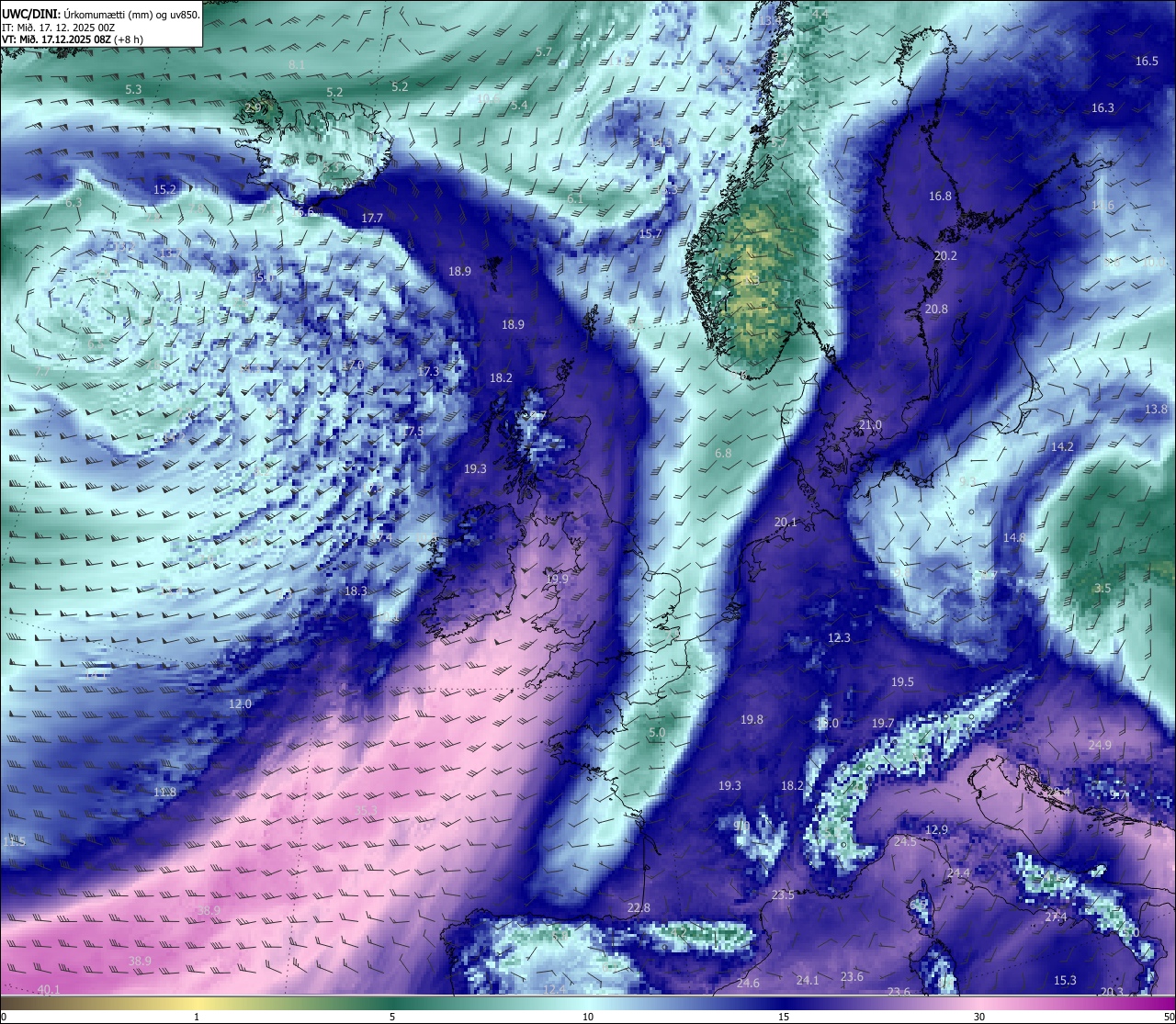Image resolution: width=1176 pixels, height=1024 pixels.
Task: Click the 19.8 value on the map
Action: [752, 719]
